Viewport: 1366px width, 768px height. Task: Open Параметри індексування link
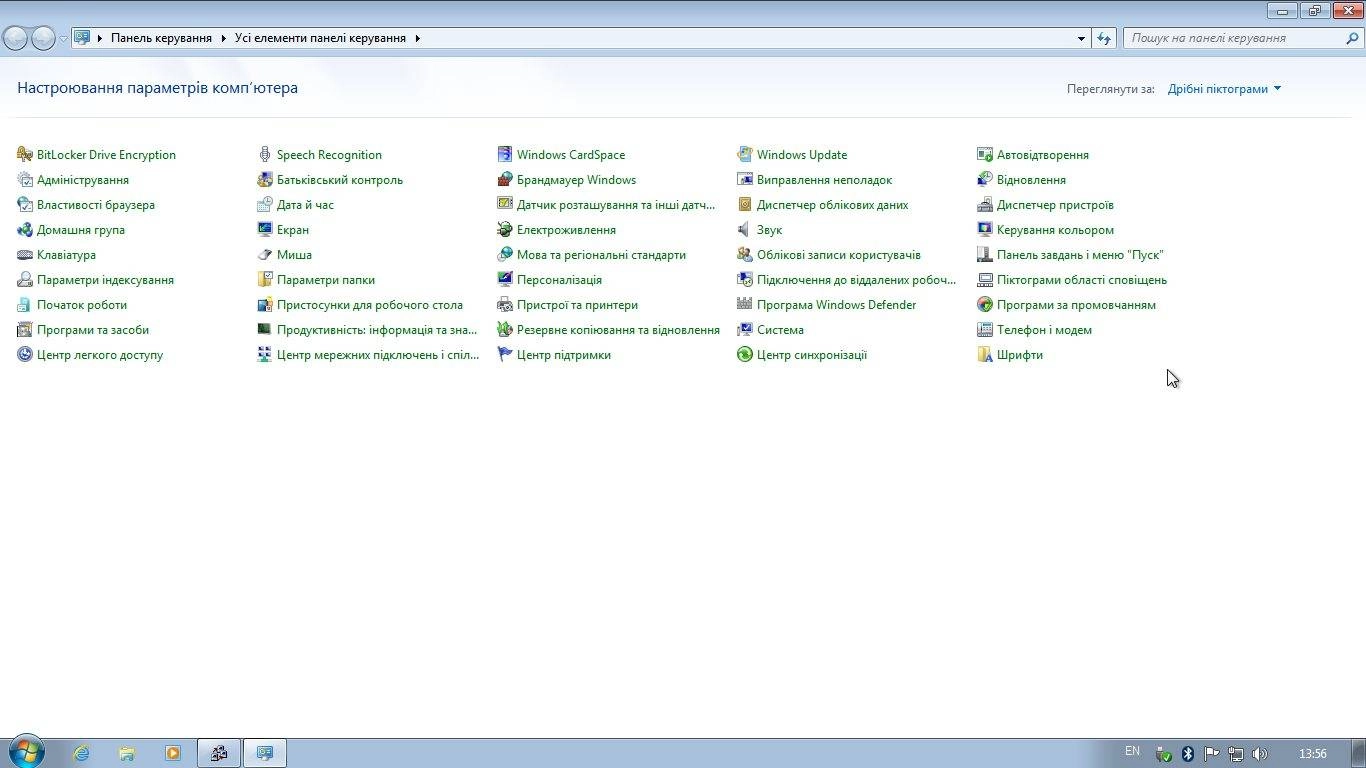pos(105,280)
